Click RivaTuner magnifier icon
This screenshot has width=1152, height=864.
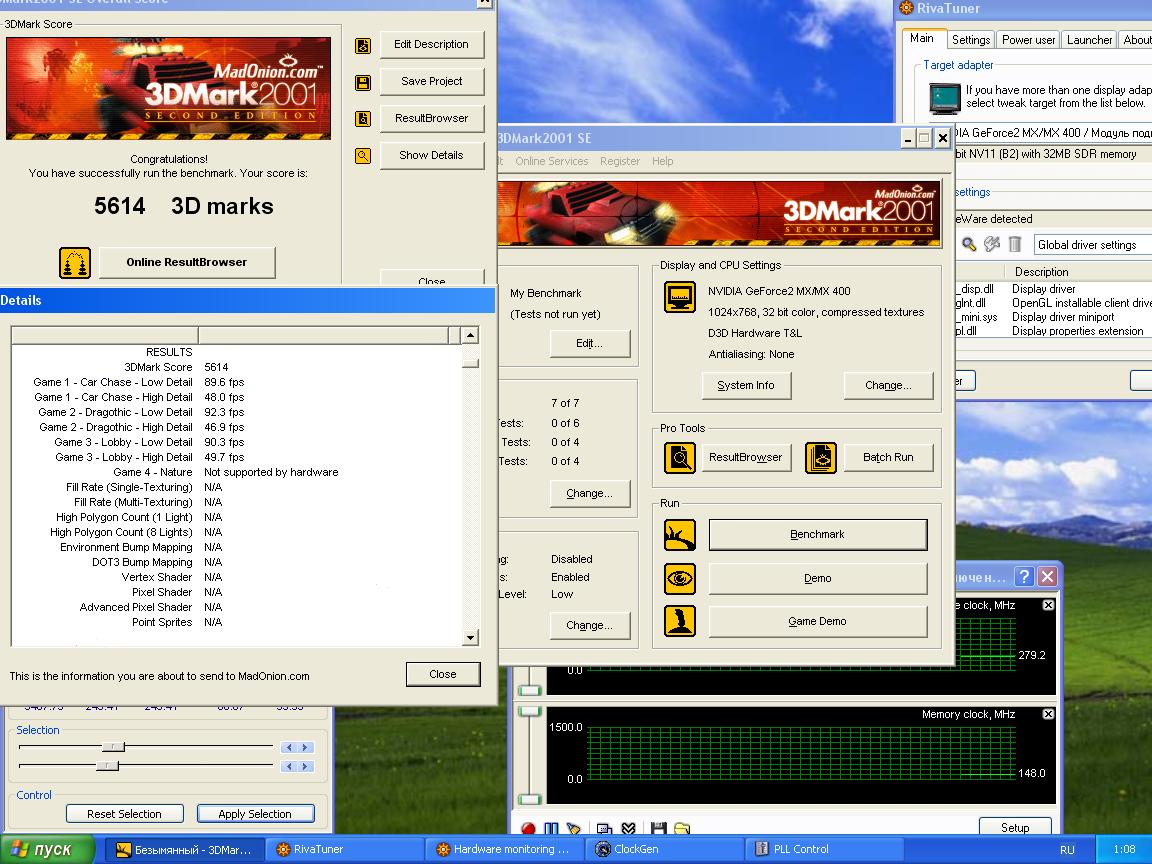[x=969, y=244]
